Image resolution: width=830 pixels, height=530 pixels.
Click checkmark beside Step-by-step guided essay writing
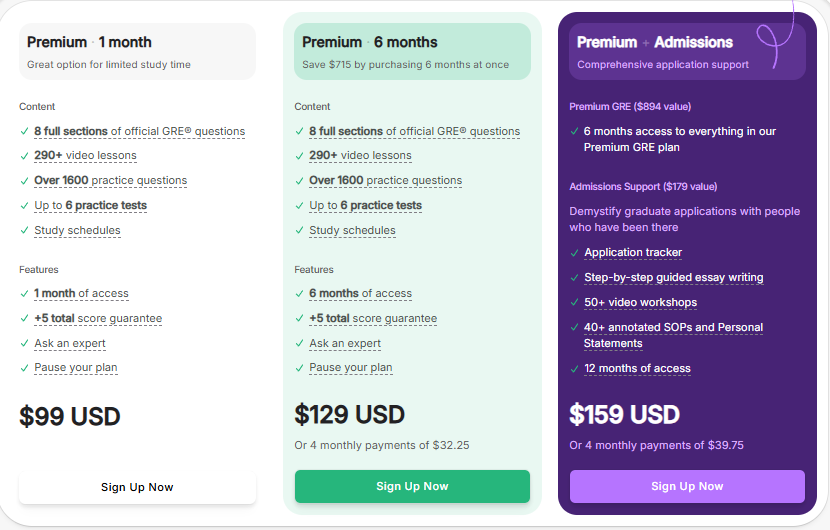[574, 278]
